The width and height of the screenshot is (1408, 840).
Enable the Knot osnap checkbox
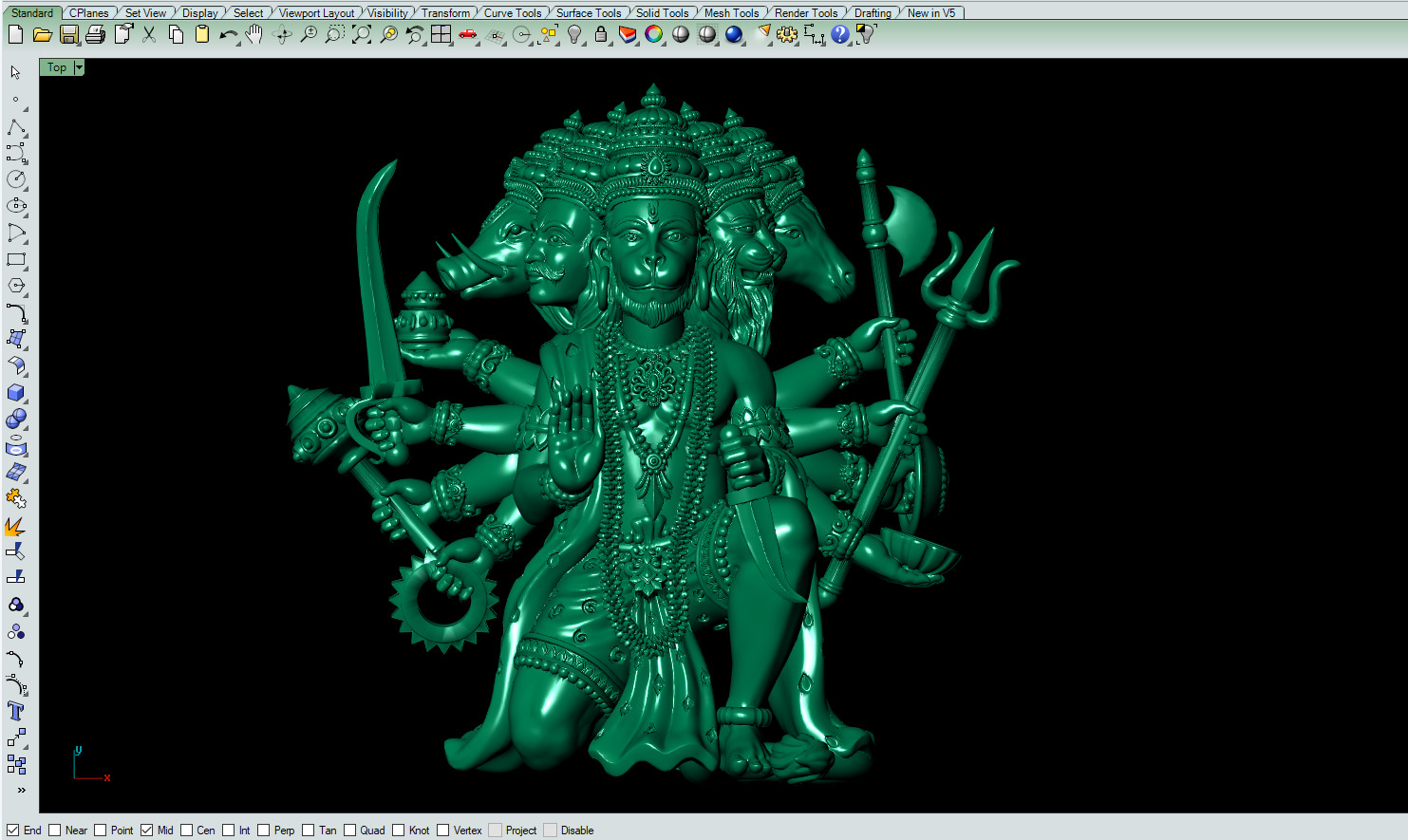click(x=399, y=831)
